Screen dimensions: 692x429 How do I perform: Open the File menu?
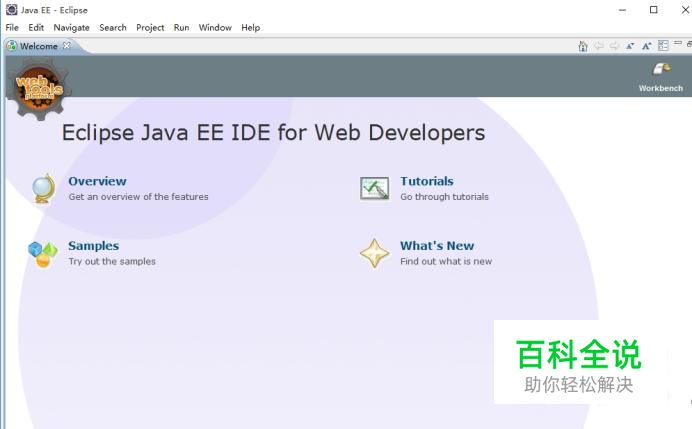tap(12, 27)
